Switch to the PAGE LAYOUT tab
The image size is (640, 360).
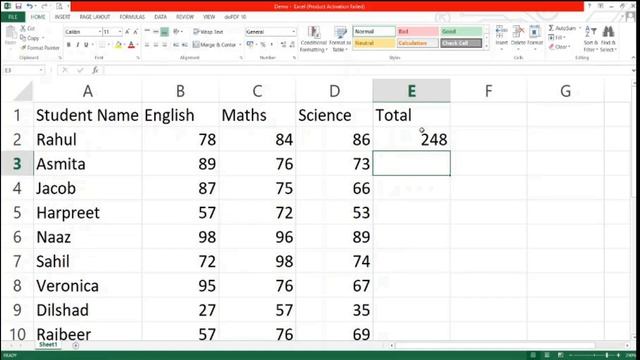(95, 17)
